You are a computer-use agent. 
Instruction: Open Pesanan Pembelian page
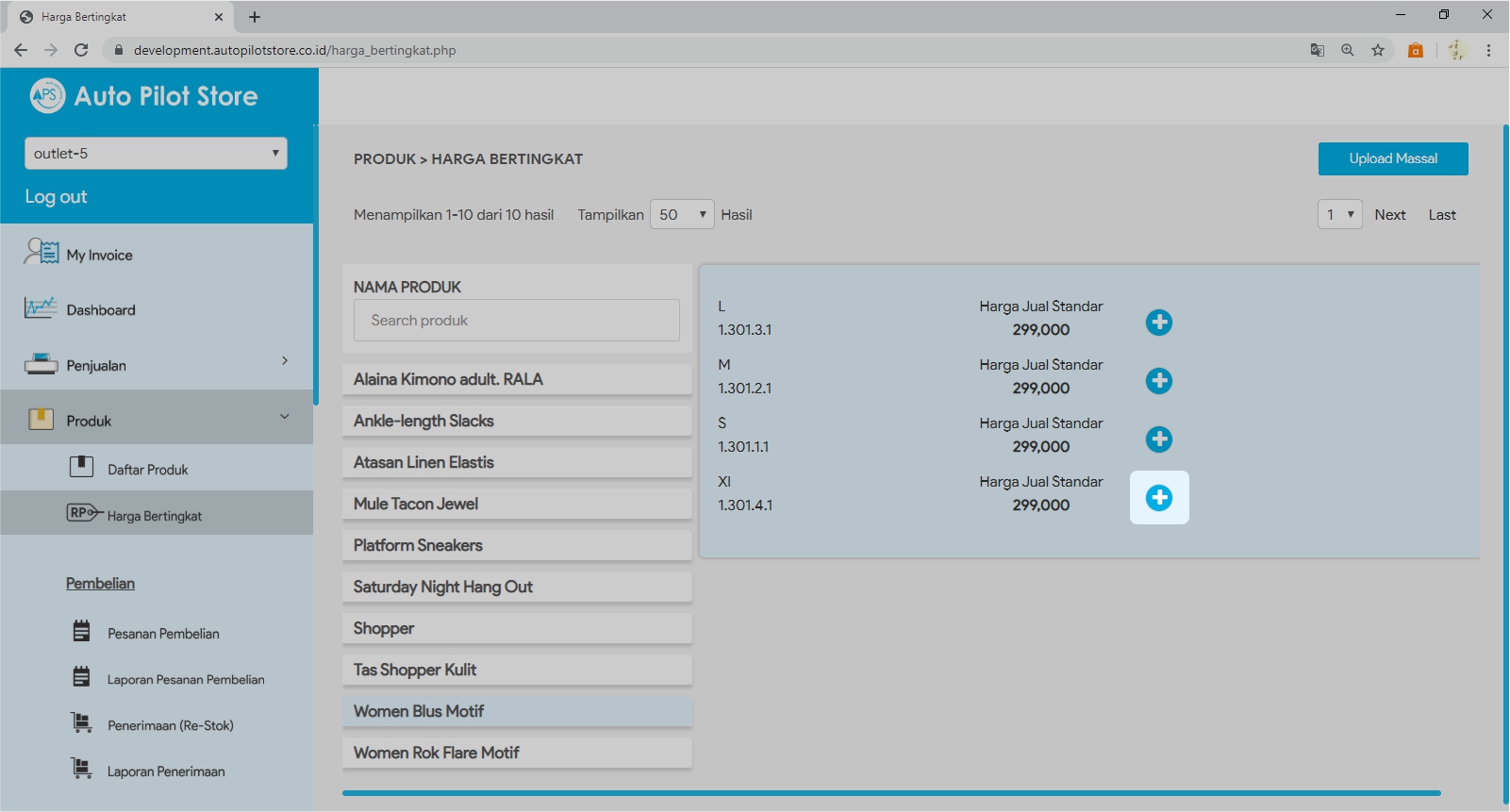(162, 634)
